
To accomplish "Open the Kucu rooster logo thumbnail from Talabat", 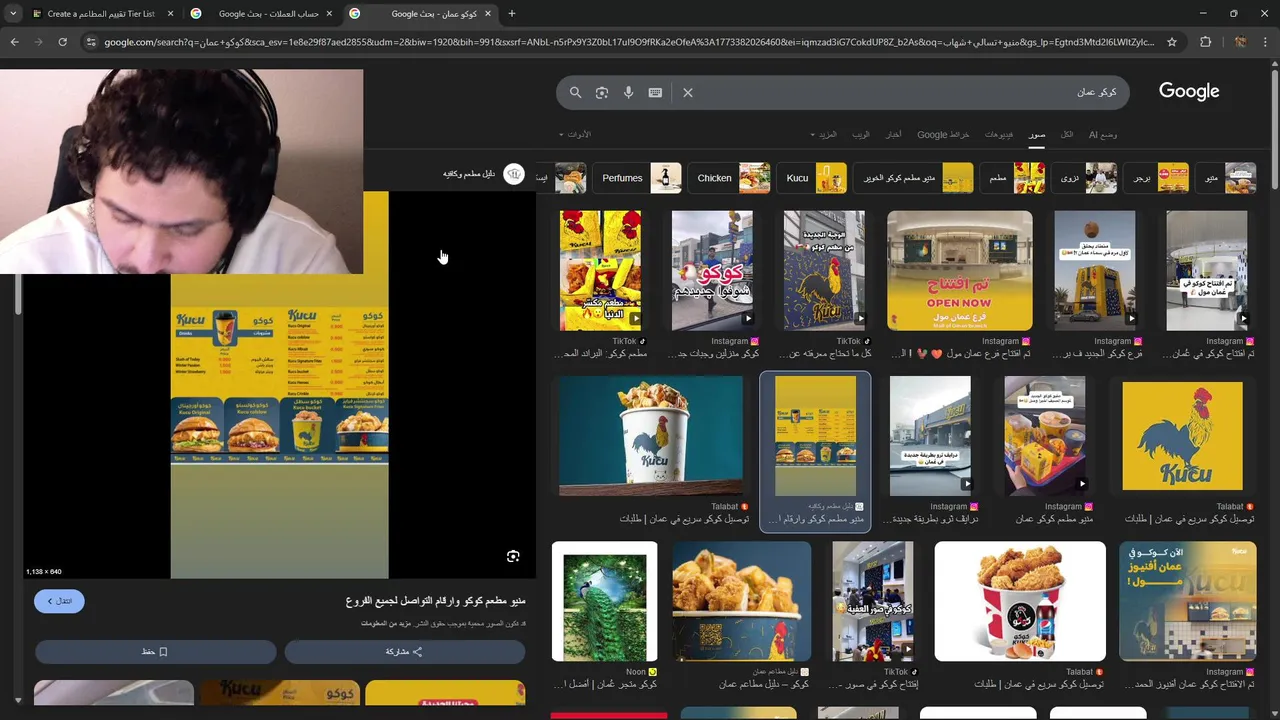I will coord(1182,436).
